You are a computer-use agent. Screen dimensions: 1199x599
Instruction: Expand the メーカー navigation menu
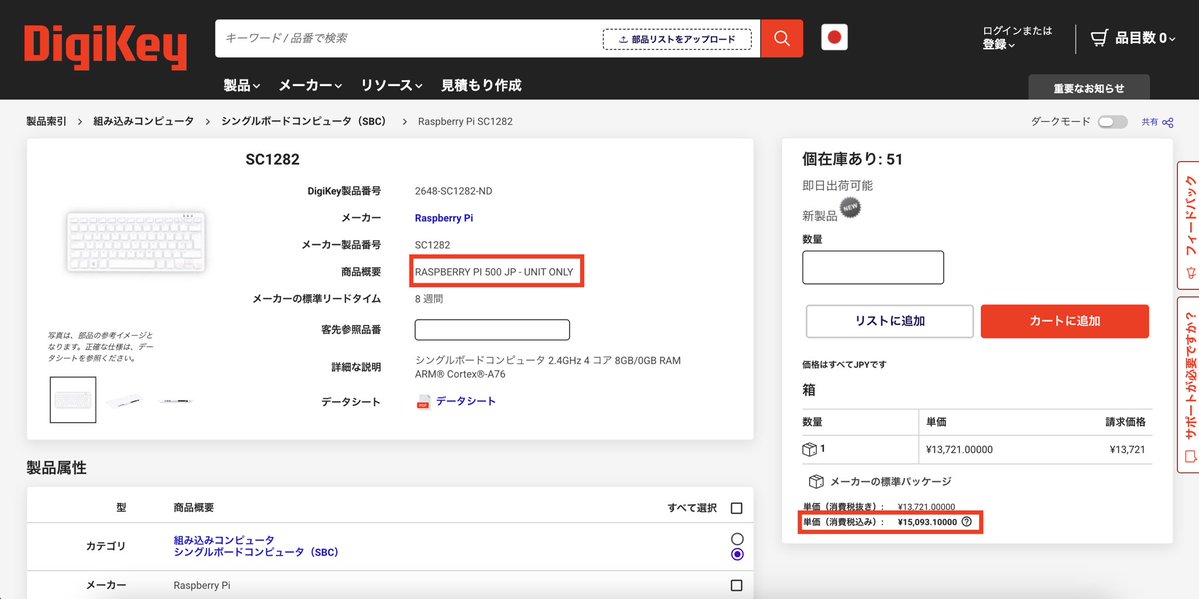[x=310, y=86]
